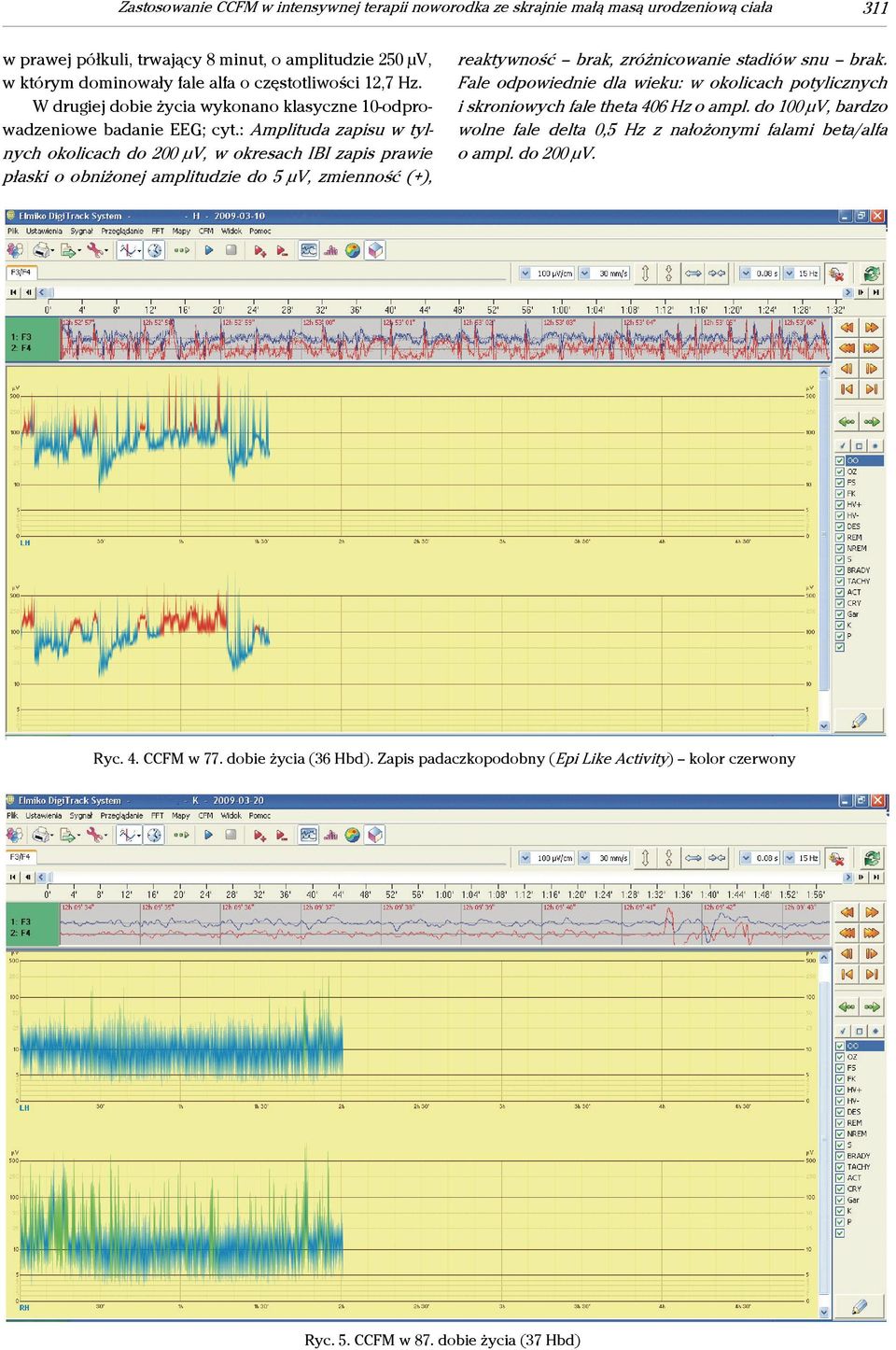Image resolution: width=896 pixels, height=1350 pixels.
Task: Open EEG trace view icon, upper 2009-03-10 window
Action: coord(309,250)
